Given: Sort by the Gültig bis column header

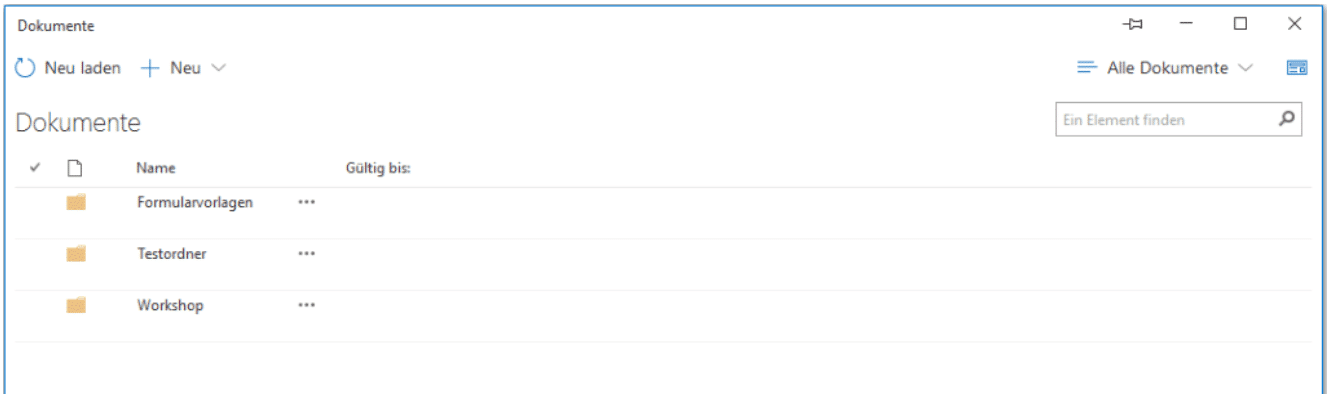Looking at the screenshot, I should 378,169.
